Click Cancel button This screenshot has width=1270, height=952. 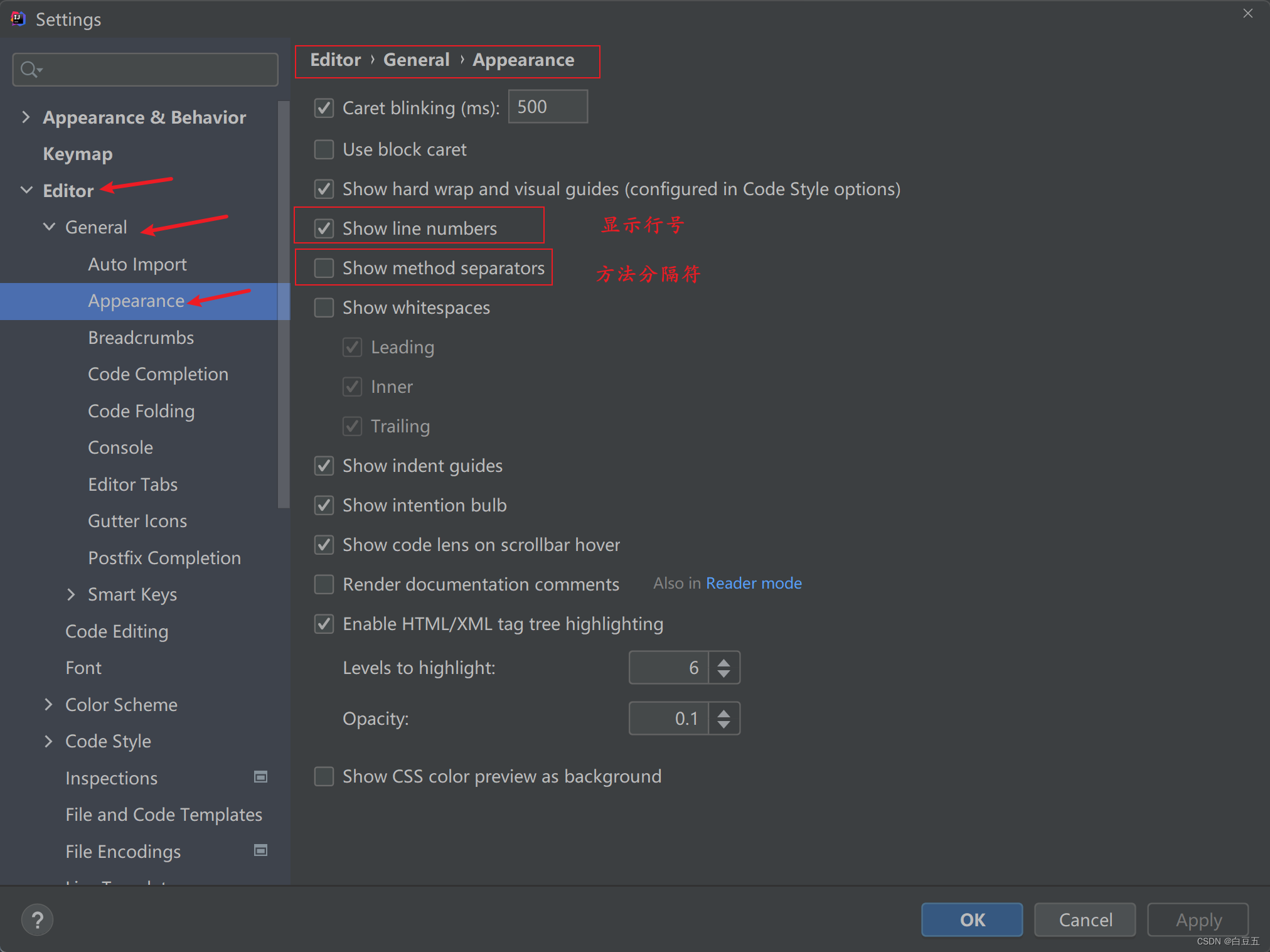[1085, 919]
